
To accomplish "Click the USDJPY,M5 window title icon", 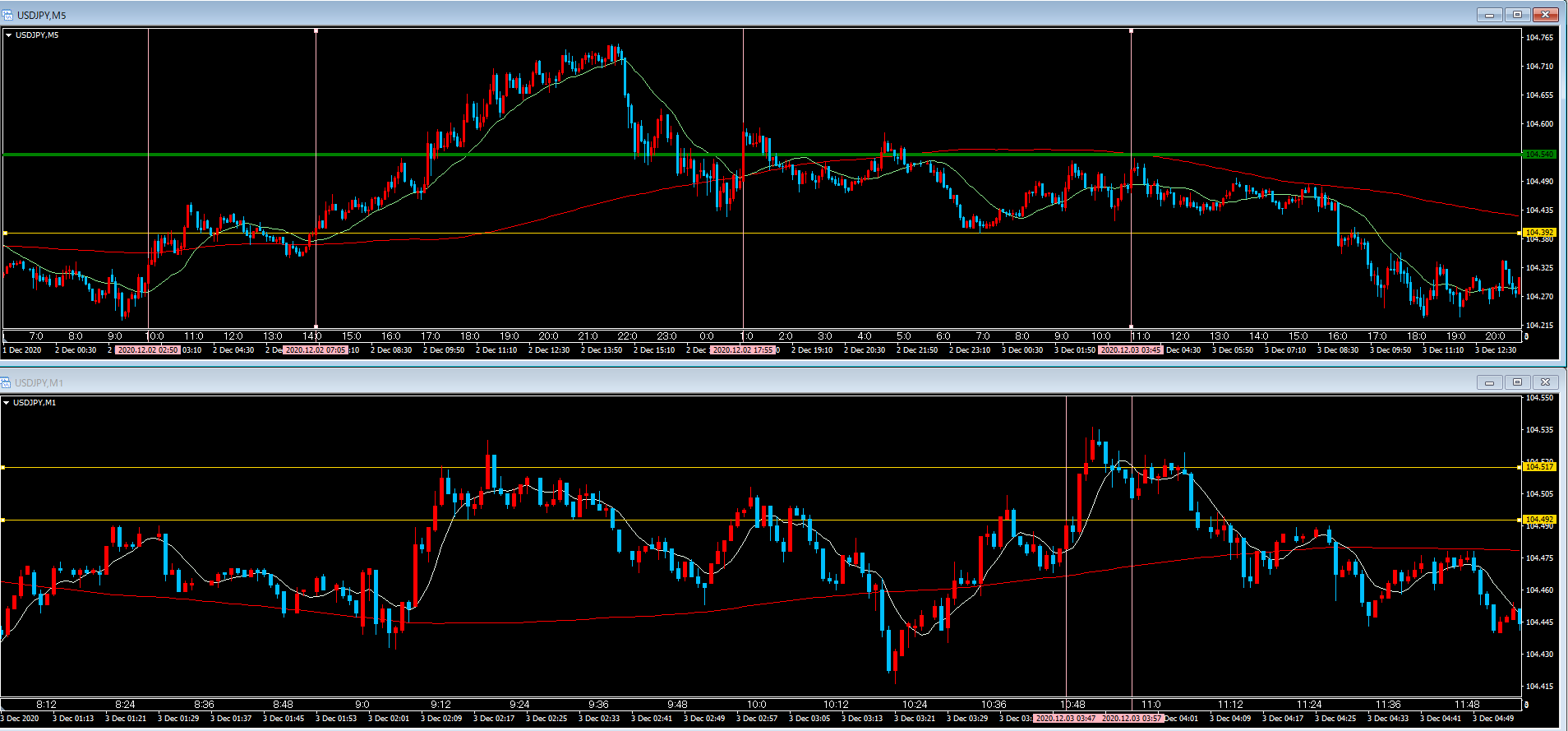I will (x=7, y=15).
